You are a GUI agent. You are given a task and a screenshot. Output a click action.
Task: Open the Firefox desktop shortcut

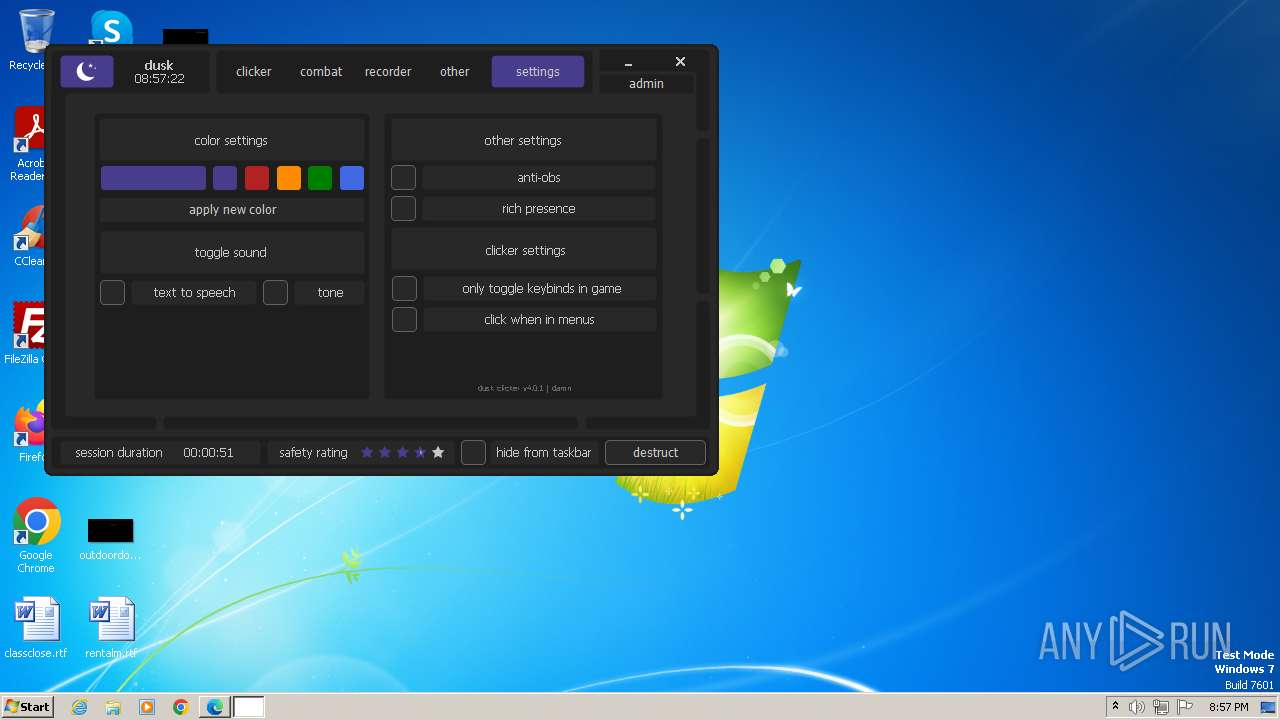[x=30, y=432]
